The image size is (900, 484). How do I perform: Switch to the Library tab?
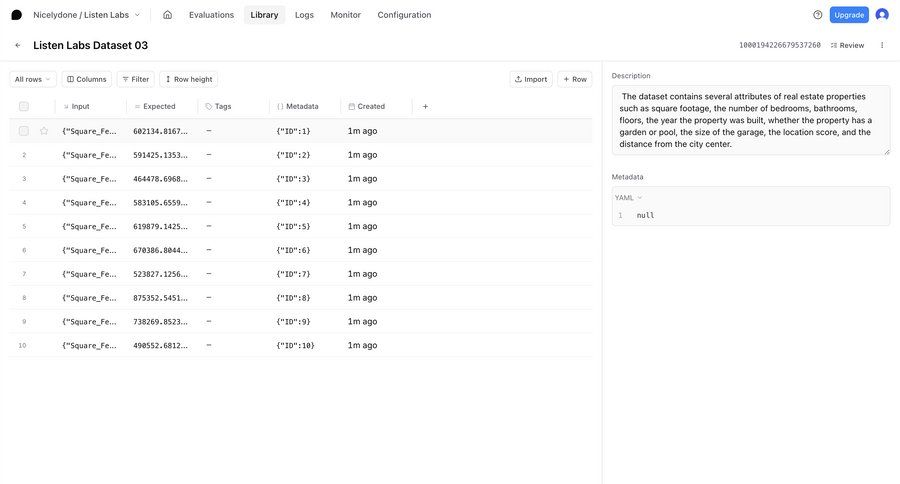(x=264, y=15)
